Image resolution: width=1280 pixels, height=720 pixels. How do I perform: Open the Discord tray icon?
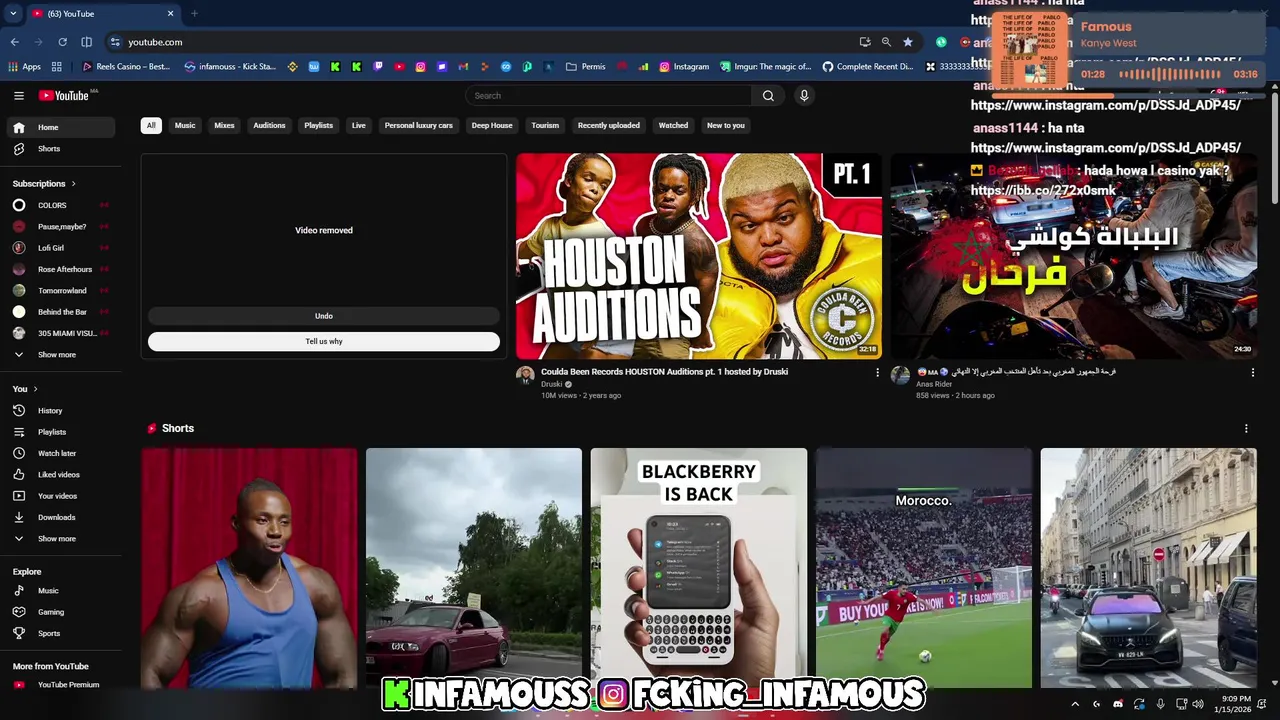[1118, 704]
